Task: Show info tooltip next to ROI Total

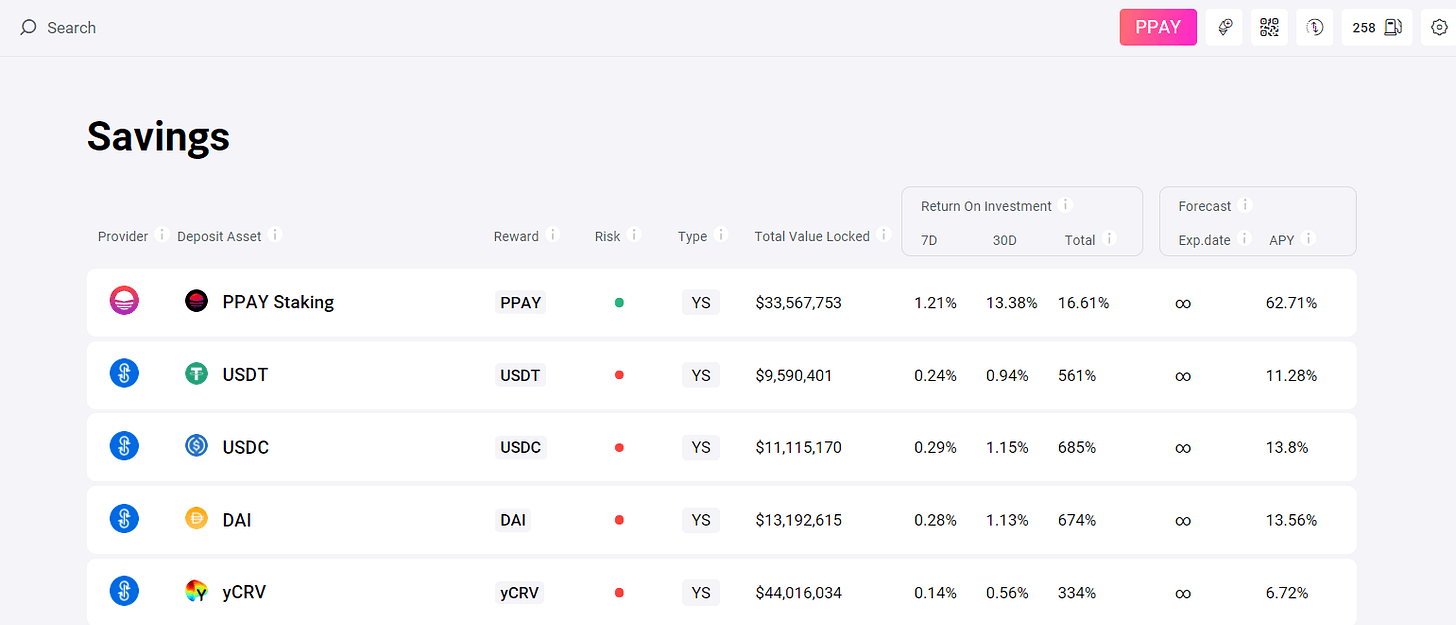Action: (1110, 239)
